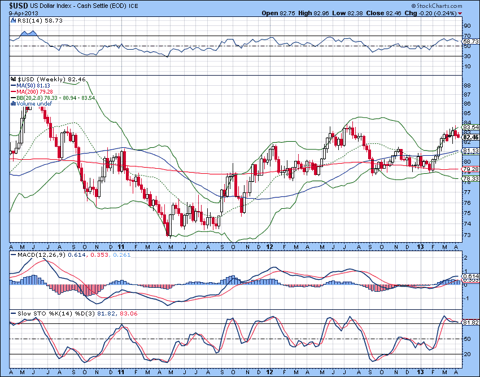Click the '11' year marker under the price panel
The width and height of the screenshot is (480, 377).
[x=121, y=247]
